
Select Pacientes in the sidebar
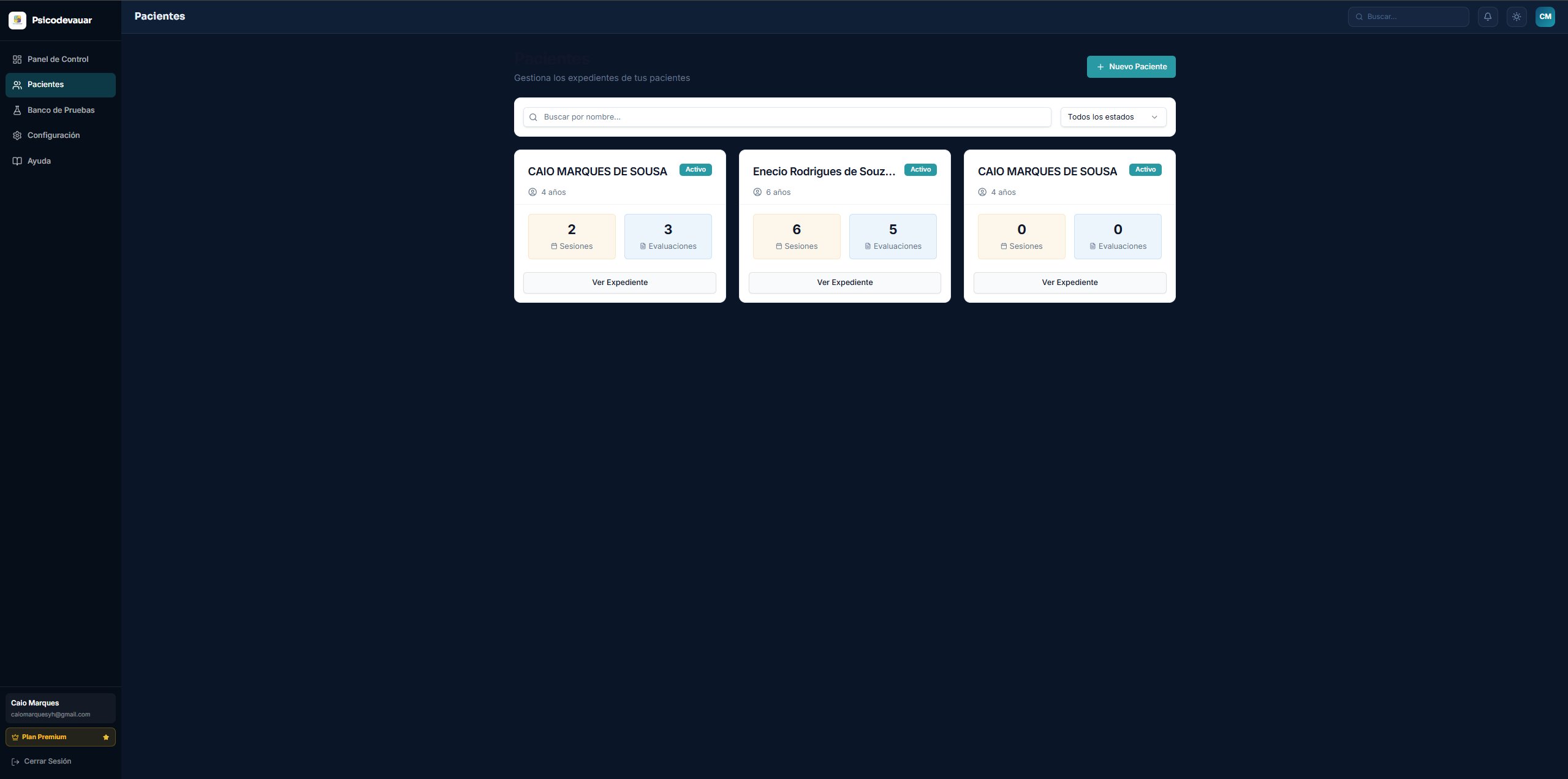click(60, 85)
